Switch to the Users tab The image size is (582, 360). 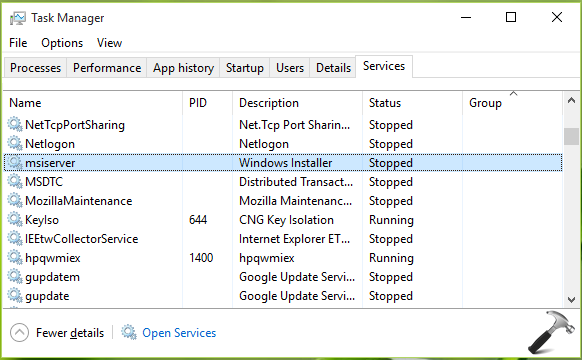[290, 68]
